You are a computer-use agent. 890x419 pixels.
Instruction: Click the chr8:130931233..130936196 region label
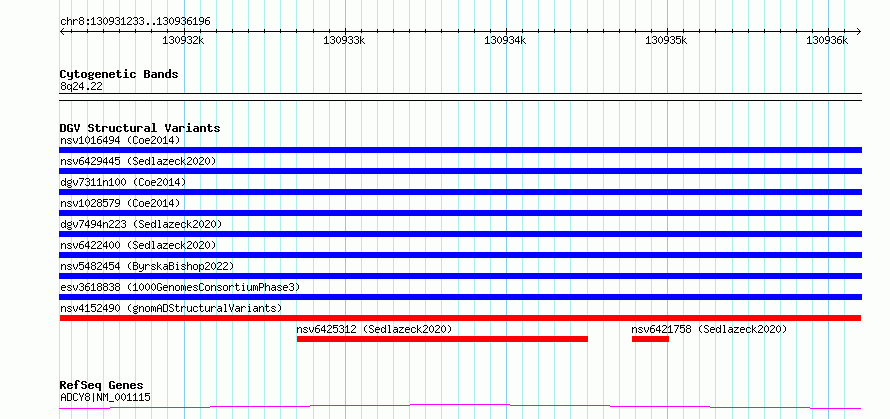coord(135,22)
